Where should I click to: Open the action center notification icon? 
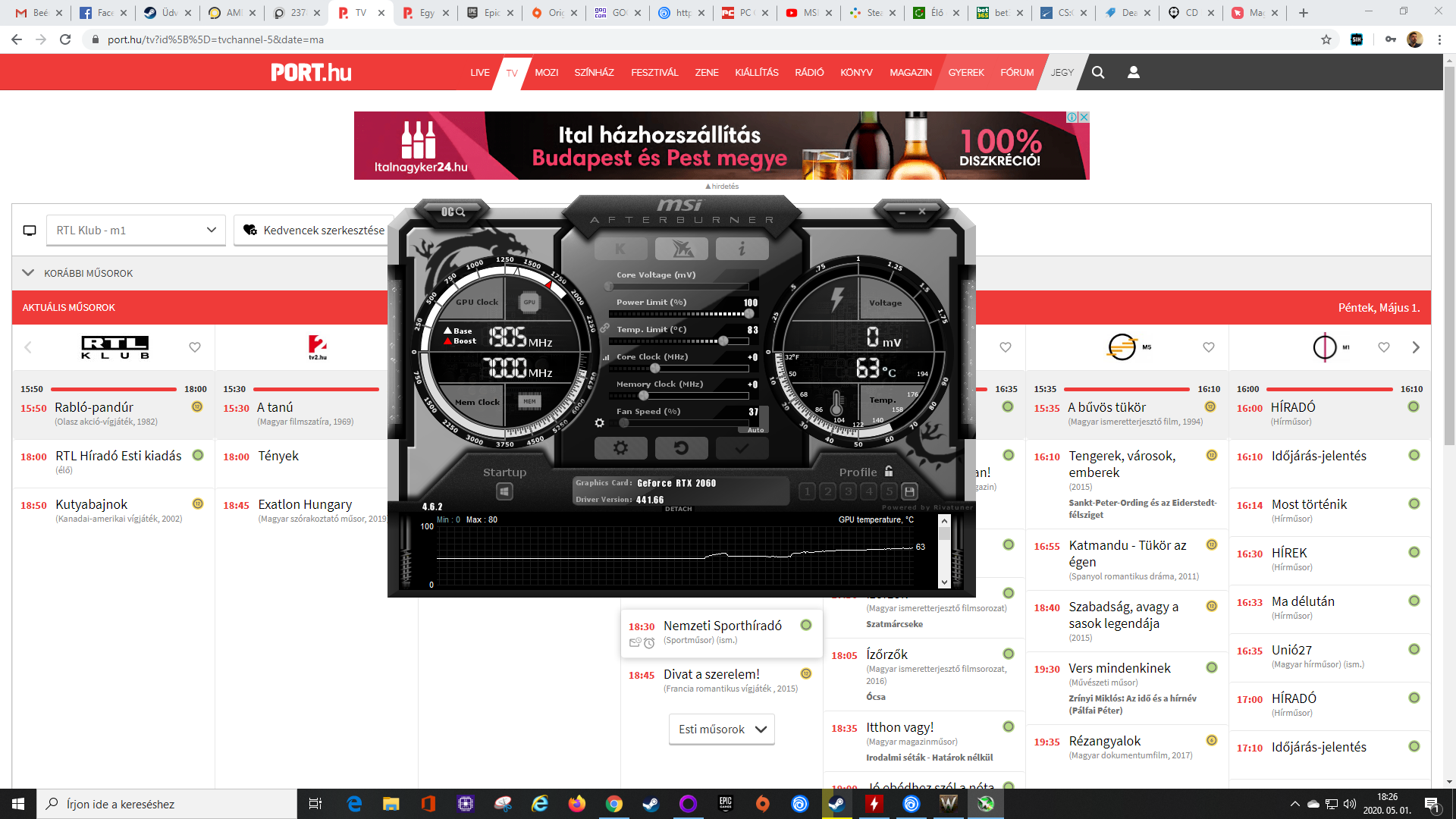[x=1432, y=804]
